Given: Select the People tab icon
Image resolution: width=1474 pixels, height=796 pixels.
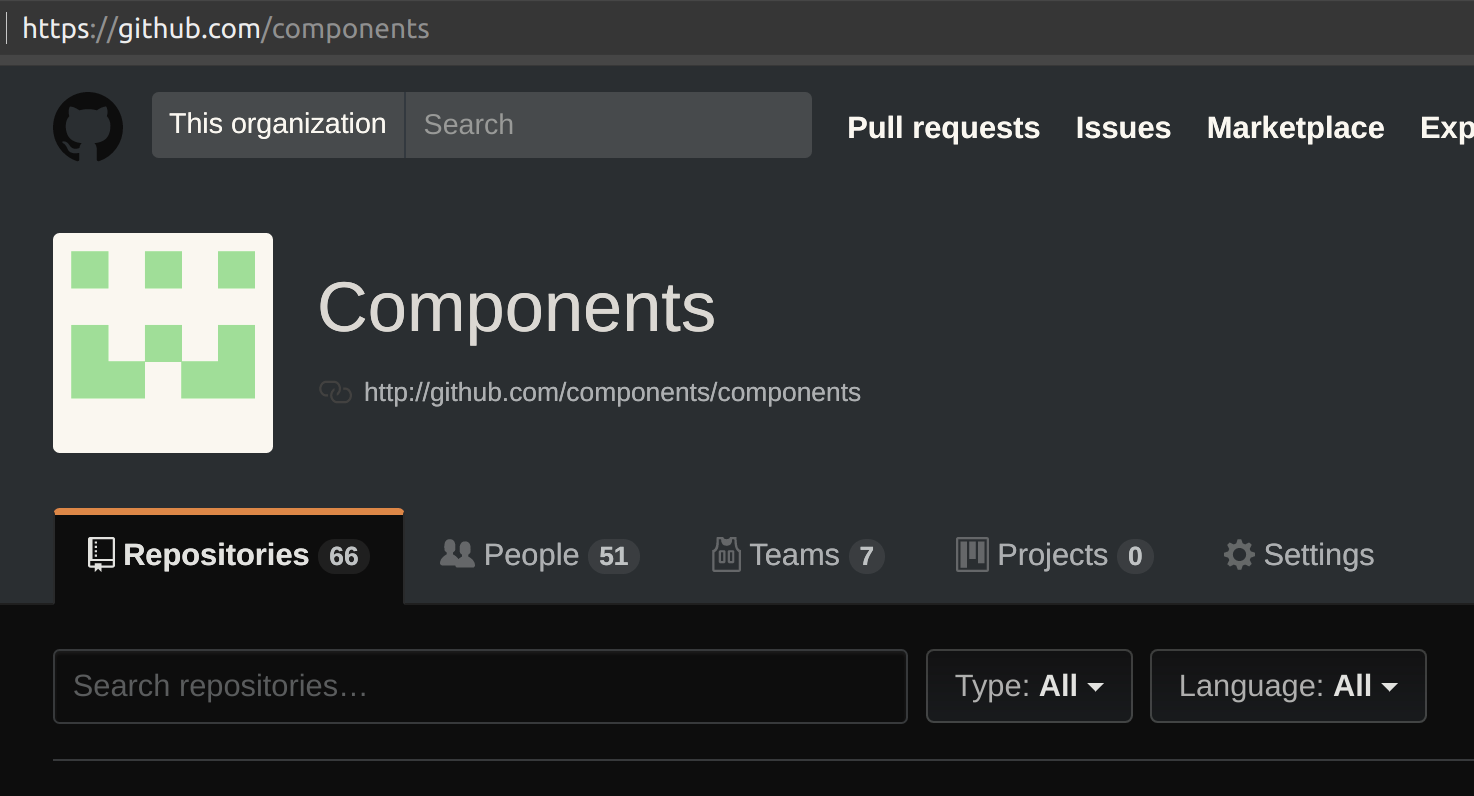Looking at the screenshot, I should coord(457,554).
